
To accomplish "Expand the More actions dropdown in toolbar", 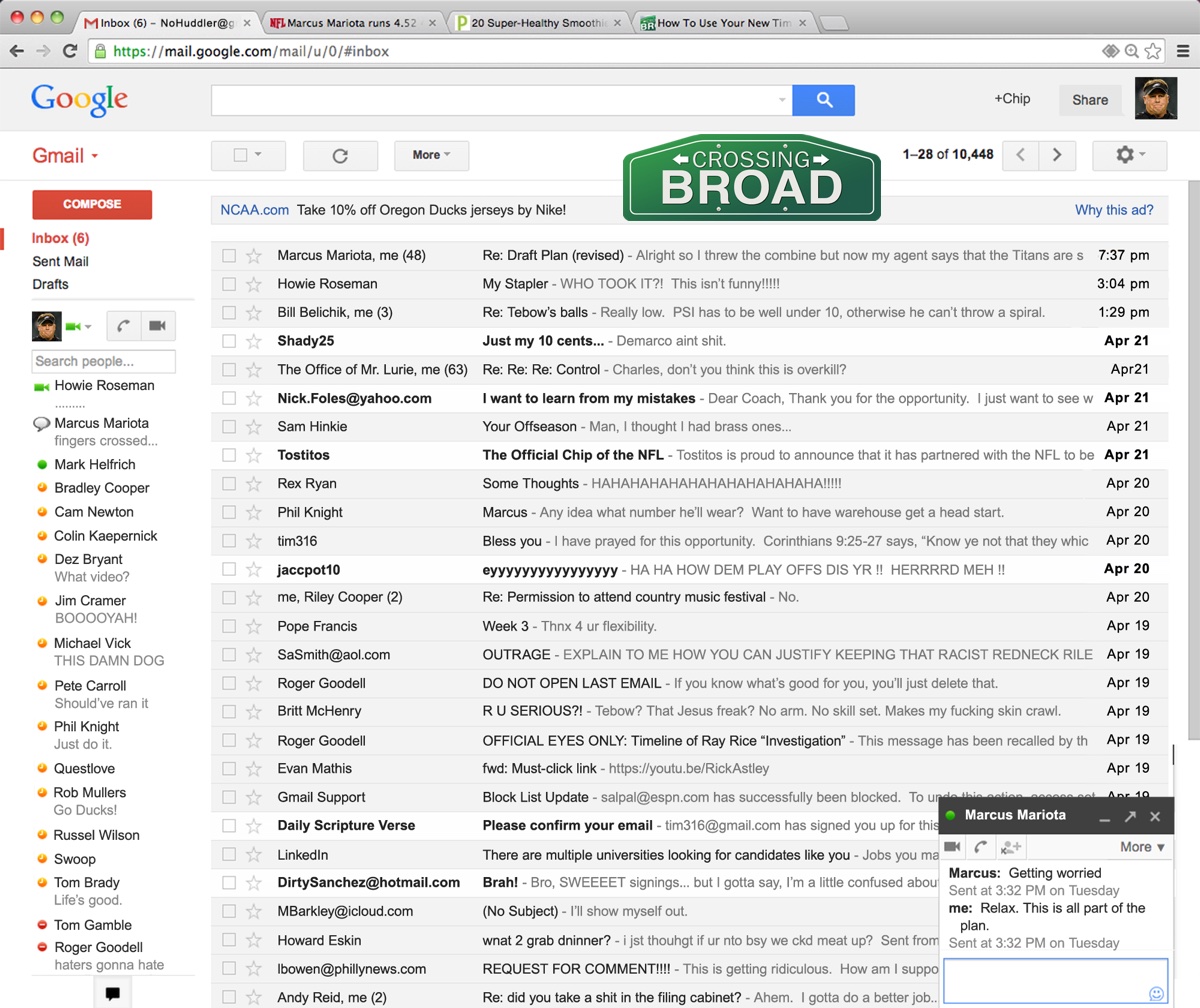I will click(x=431, y=155).
